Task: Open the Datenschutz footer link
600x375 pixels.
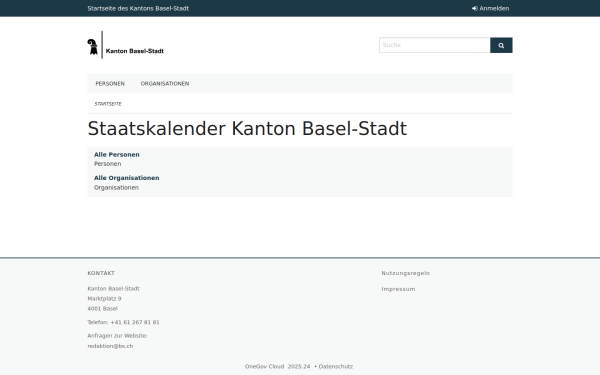Action: [x=336, y=367]
